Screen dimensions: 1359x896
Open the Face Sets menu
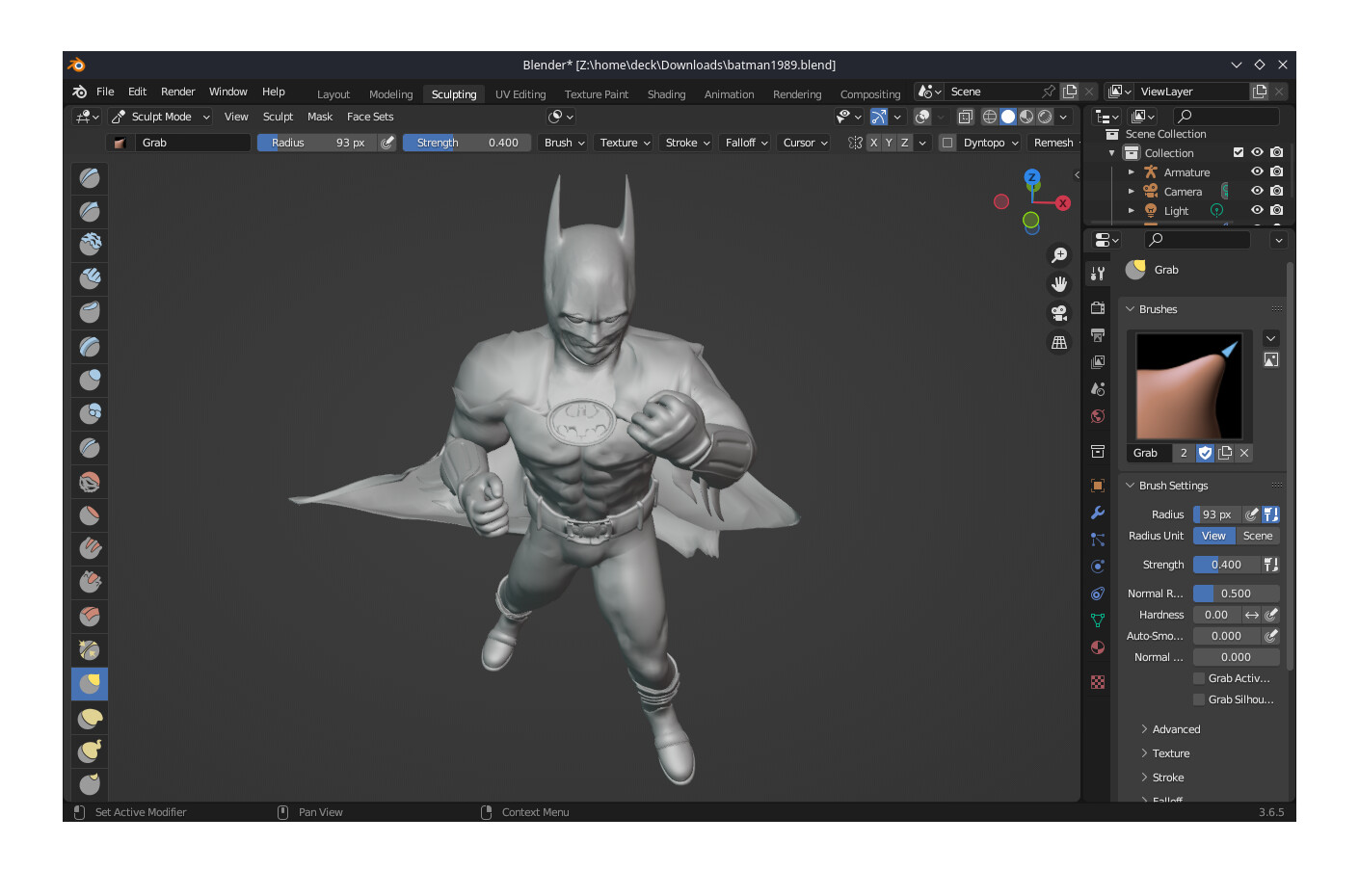click(370, 117)
